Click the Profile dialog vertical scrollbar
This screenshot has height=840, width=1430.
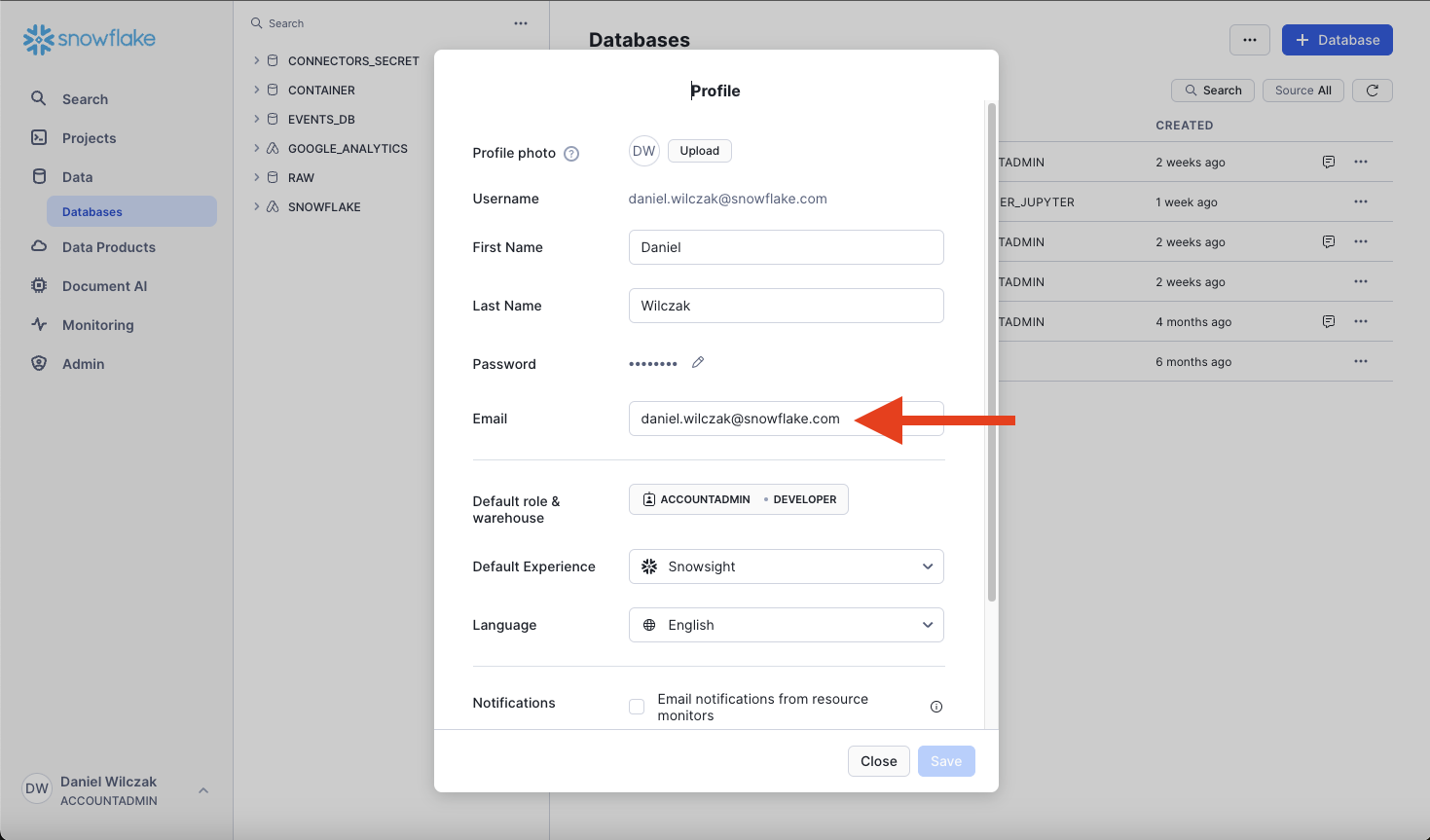992,350
